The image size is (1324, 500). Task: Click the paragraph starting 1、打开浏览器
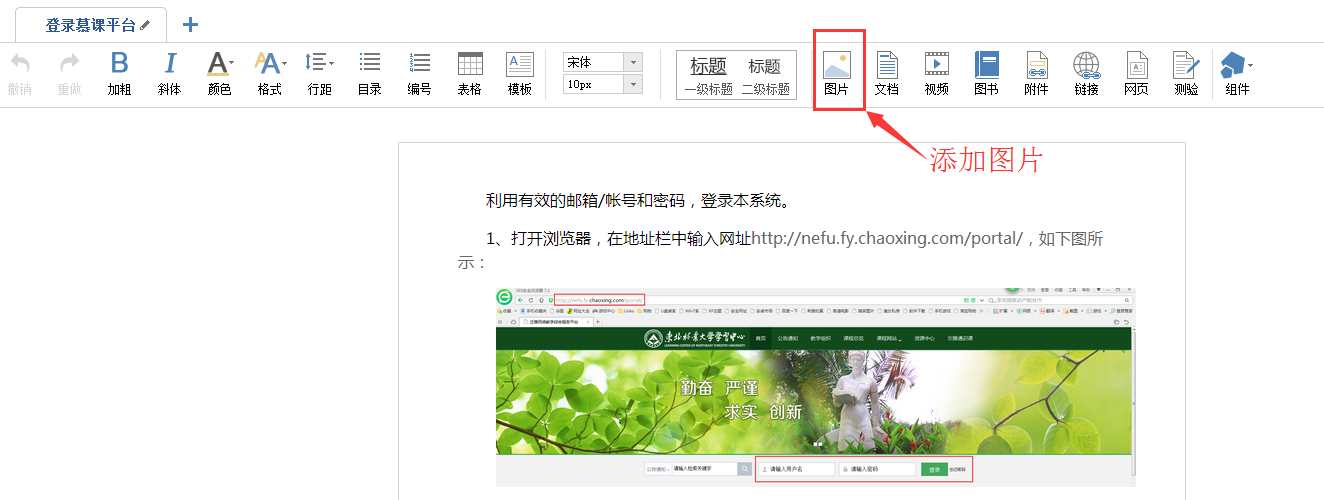click(x=781, y=250)
